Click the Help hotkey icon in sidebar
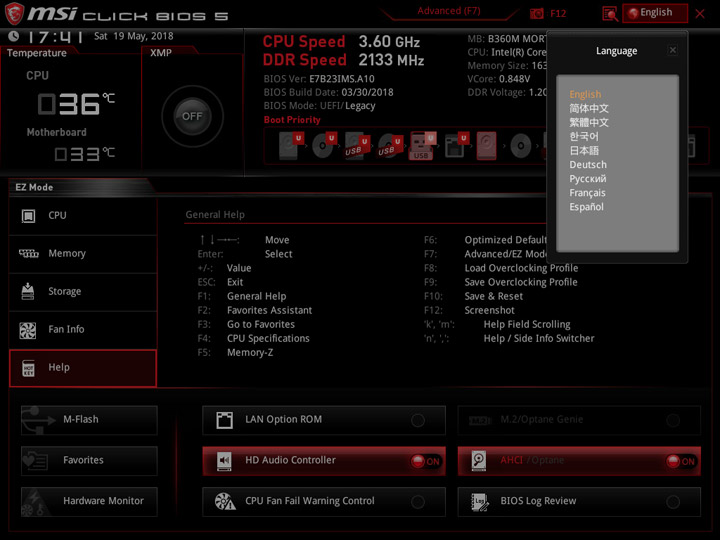The image size is (720, 540). [28, 368]
